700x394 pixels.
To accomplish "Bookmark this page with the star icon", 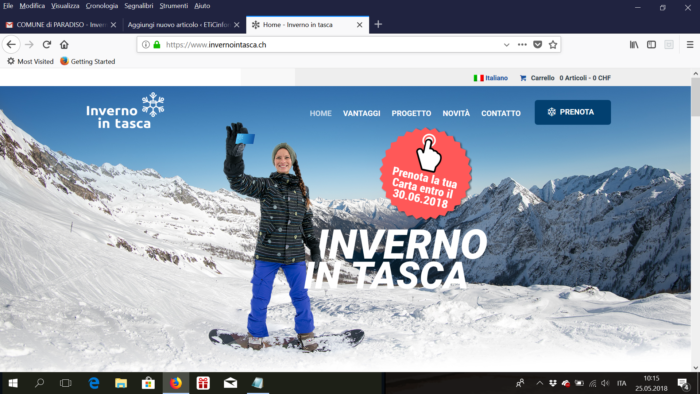I will pyautogui.click(x=553, y=45).
